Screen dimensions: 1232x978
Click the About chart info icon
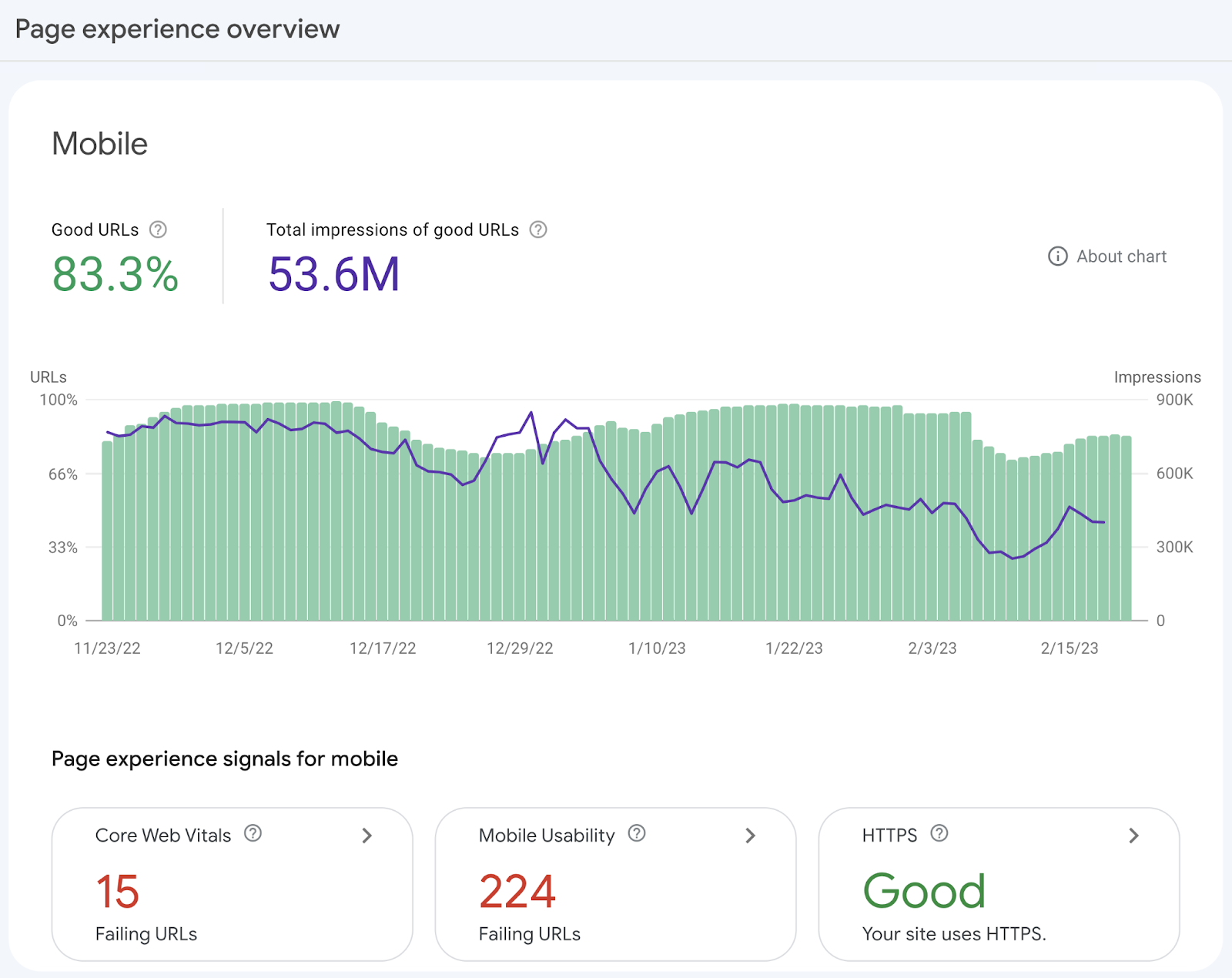point(1057,256)
